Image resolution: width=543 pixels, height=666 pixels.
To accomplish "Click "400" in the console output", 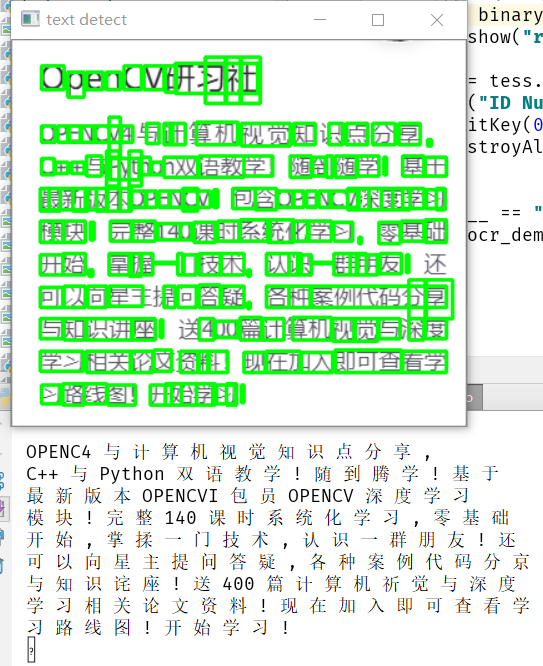I will (238, 584).
